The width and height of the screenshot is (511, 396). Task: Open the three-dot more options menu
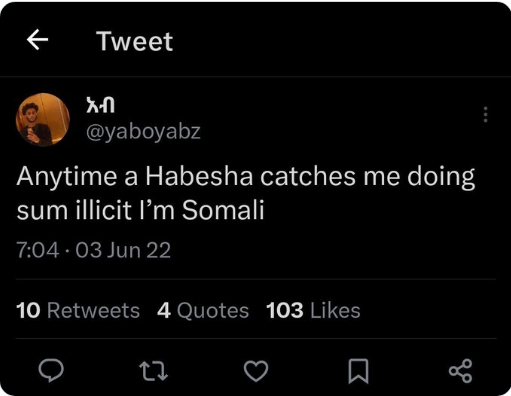(485, 115)
